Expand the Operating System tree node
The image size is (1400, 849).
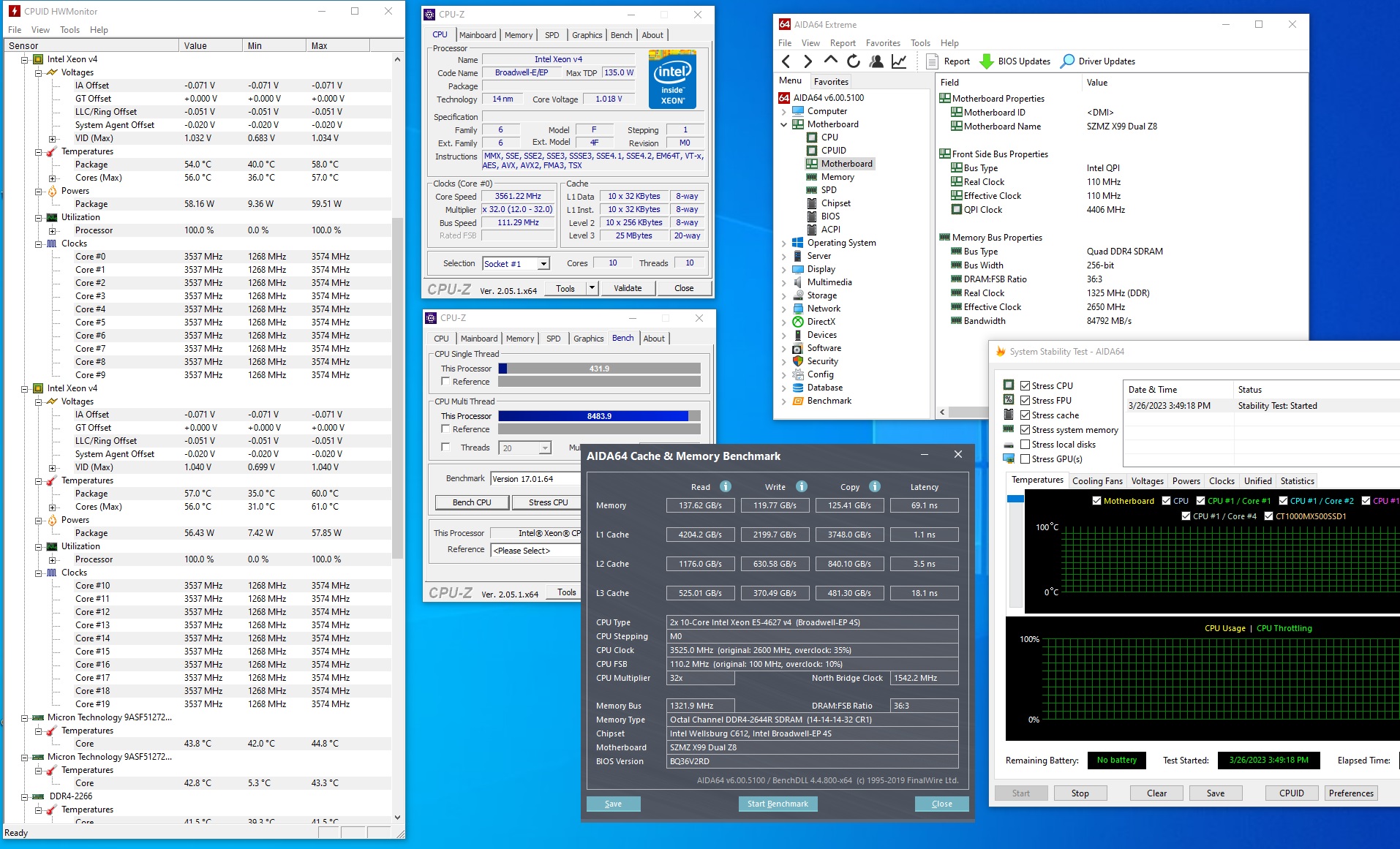click(784, 243)
